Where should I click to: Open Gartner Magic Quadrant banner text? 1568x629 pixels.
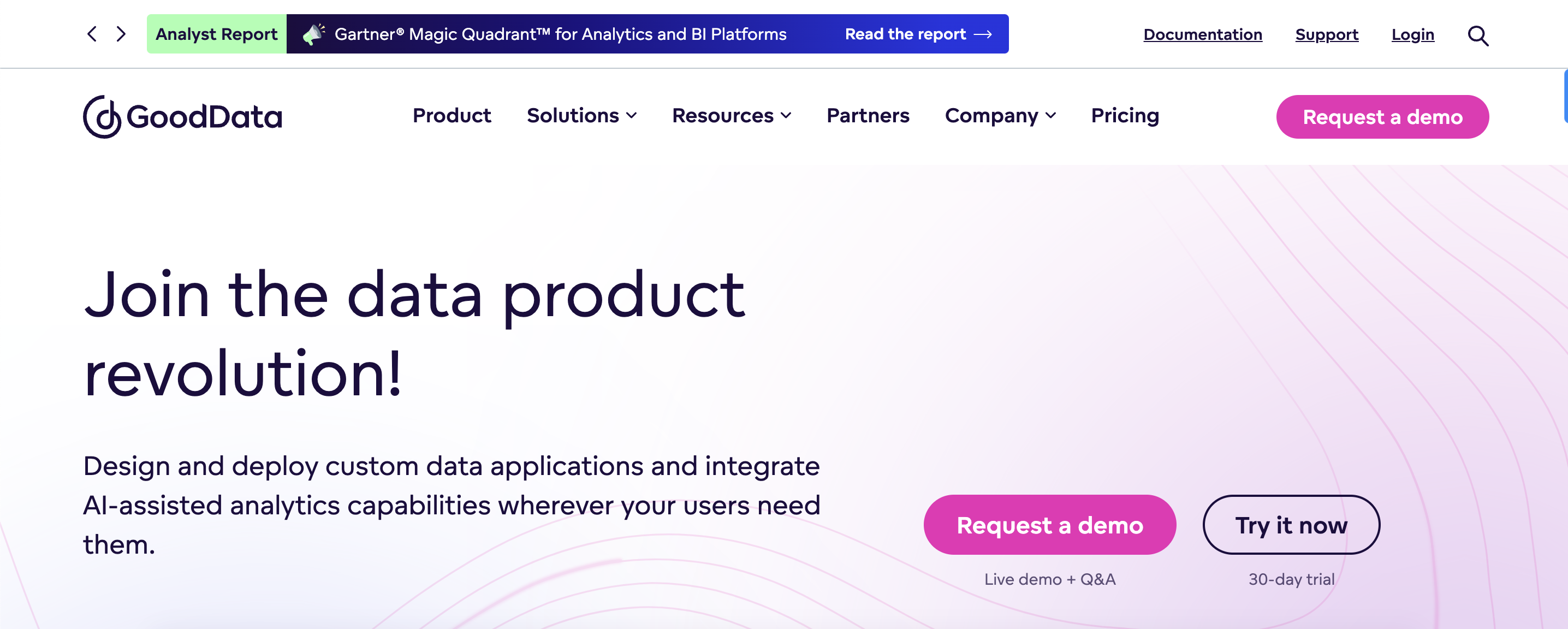click(x=561, y=34)
